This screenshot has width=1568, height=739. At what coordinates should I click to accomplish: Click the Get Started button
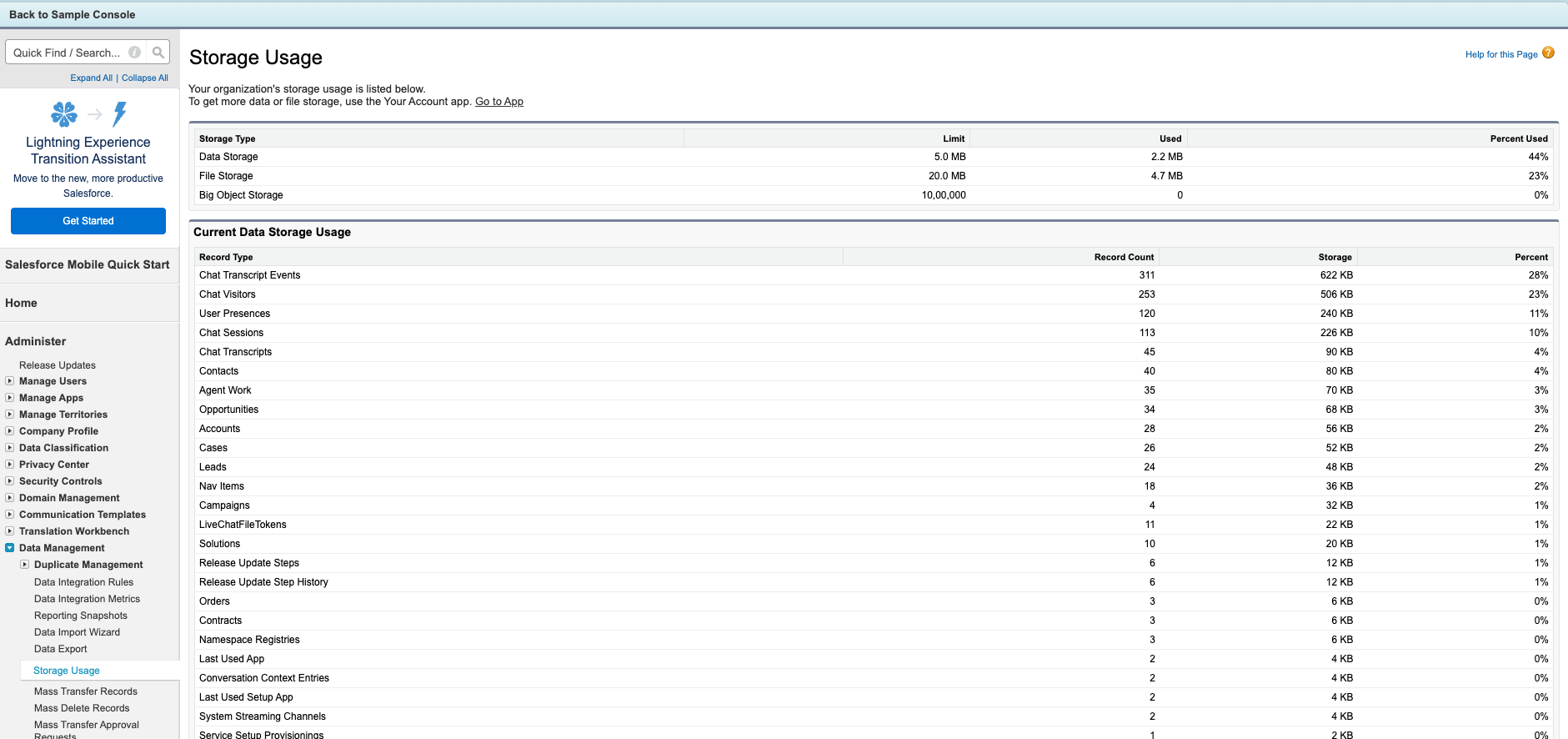pos(88,221)
